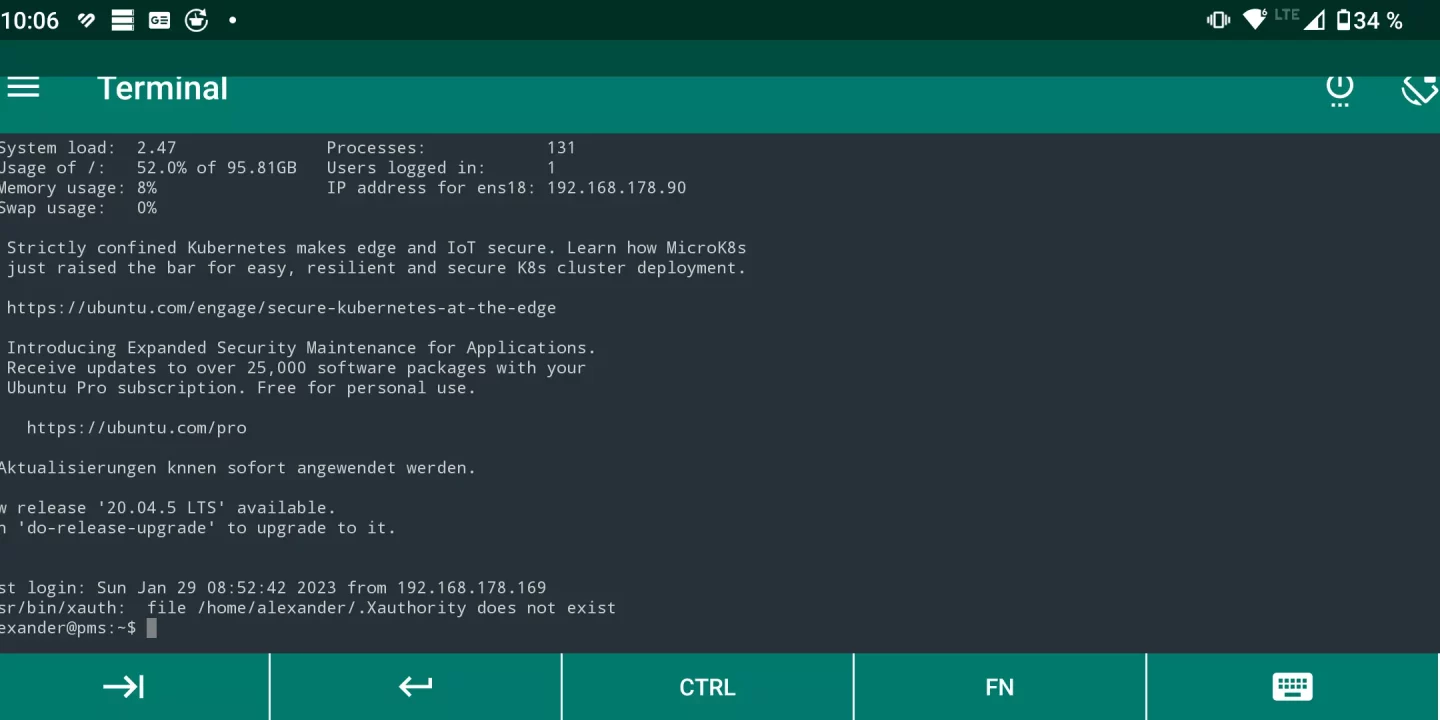Toggle the CTRL modifier key
The image size is (1440, 720).
707,687
